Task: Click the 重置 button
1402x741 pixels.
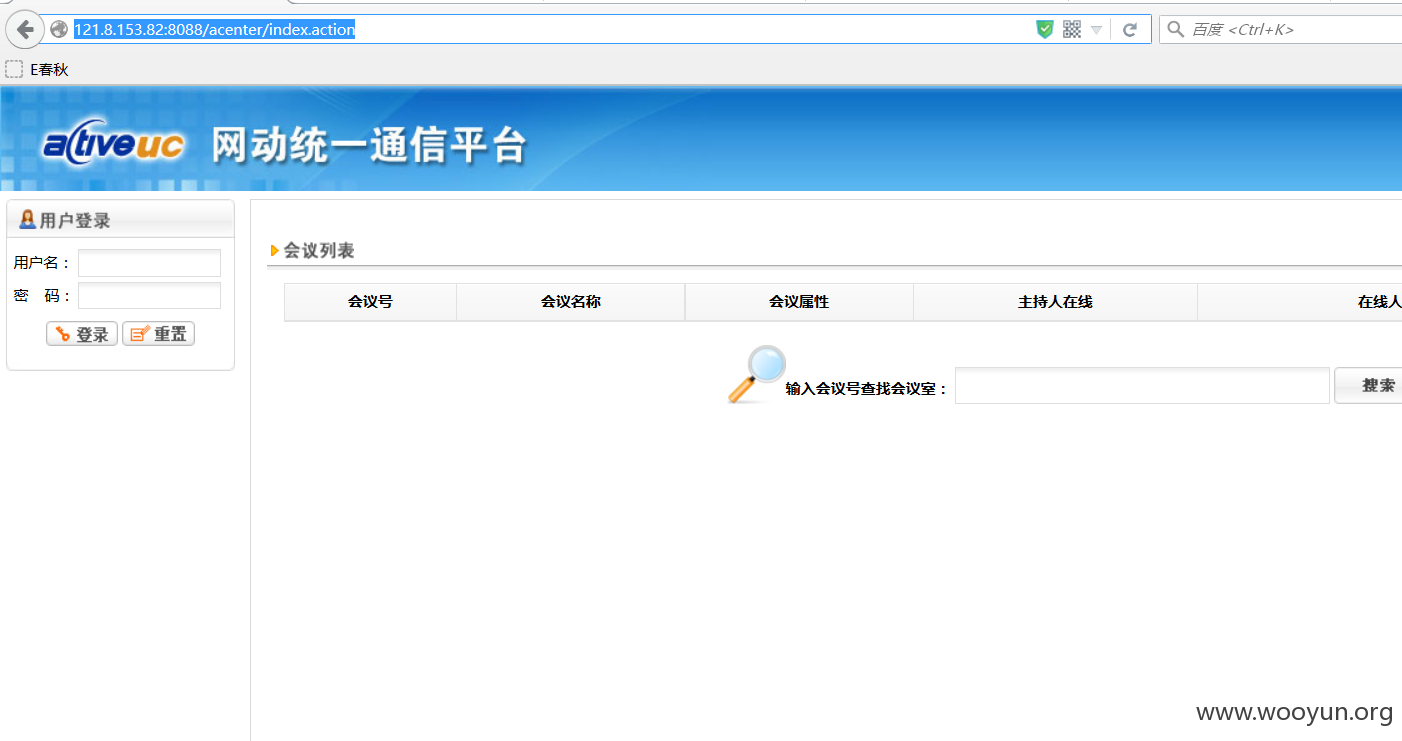Action: [x=158, y=334]
